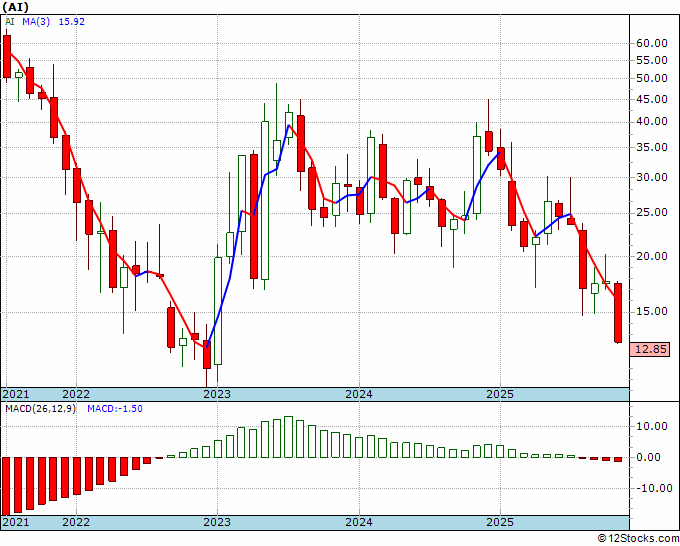Screen dimensions: 680x546
Task: Click 2025 on the MACD time axis
Action: point(500,522)
